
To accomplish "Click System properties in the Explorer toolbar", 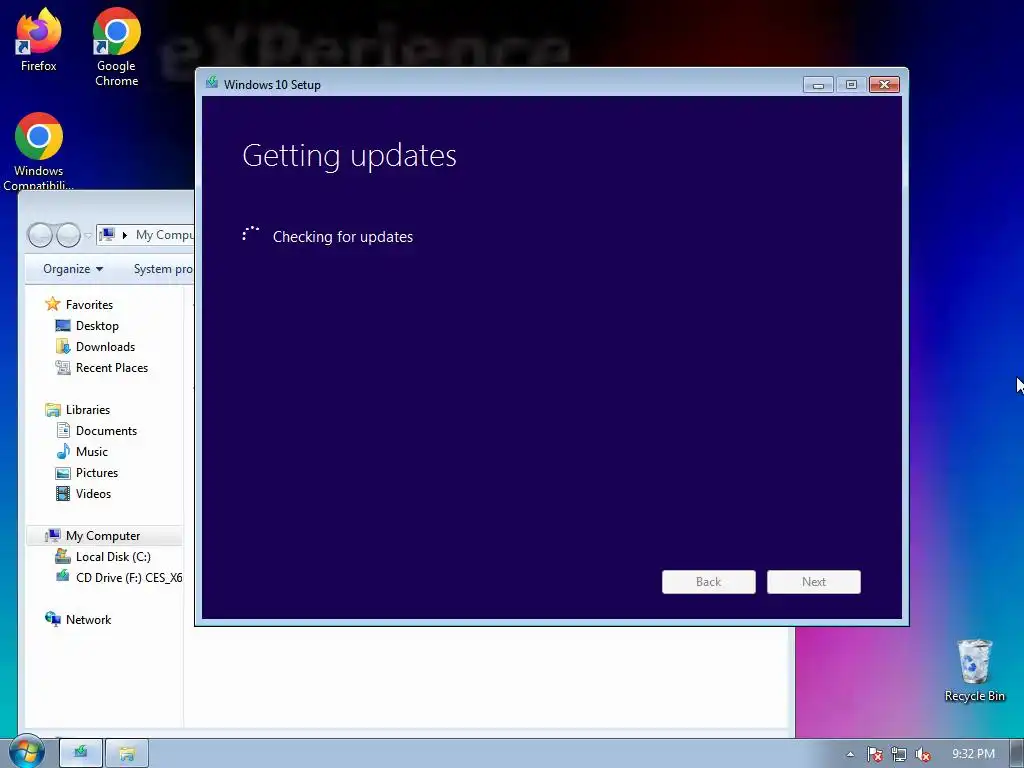I will coord(163,269).
